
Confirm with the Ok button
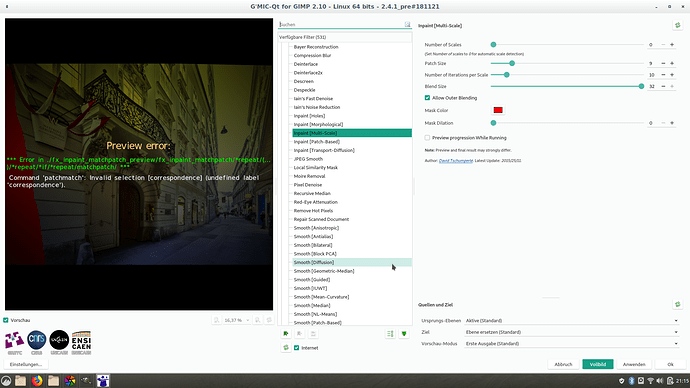[670, 364]
